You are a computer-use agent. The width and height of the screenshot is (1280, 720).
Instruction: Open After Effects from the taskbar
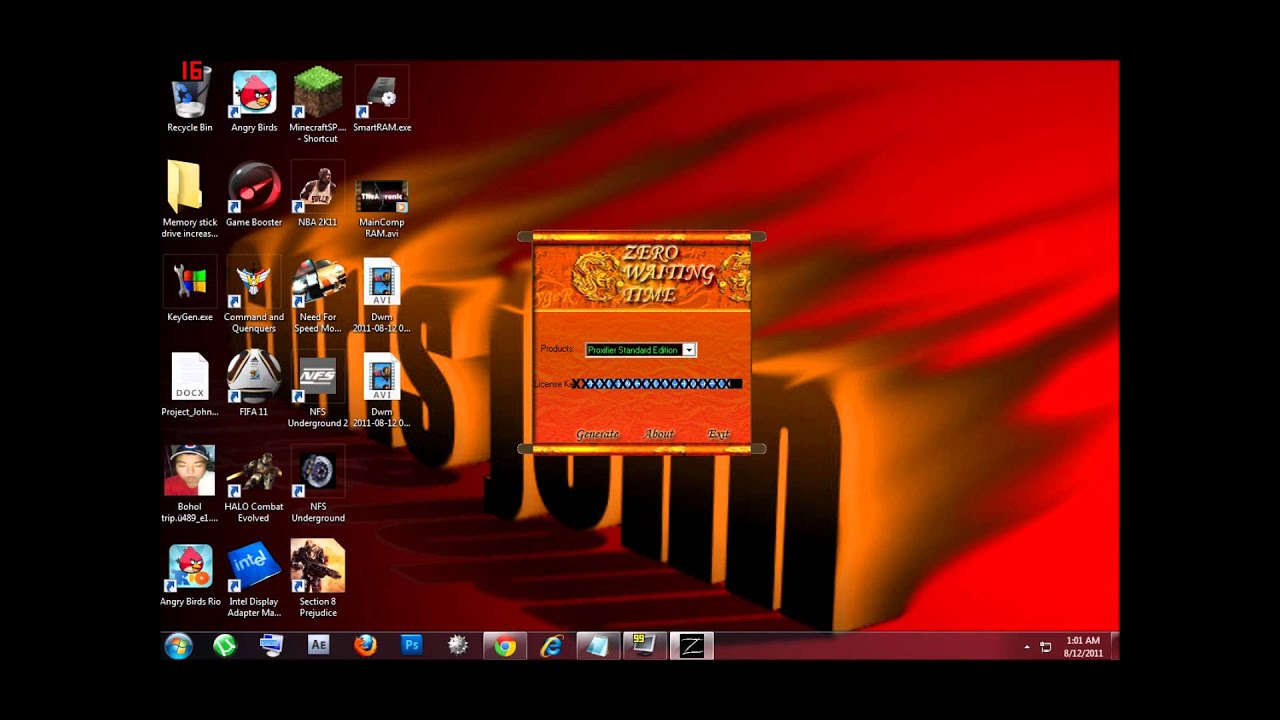click(318, 646)
